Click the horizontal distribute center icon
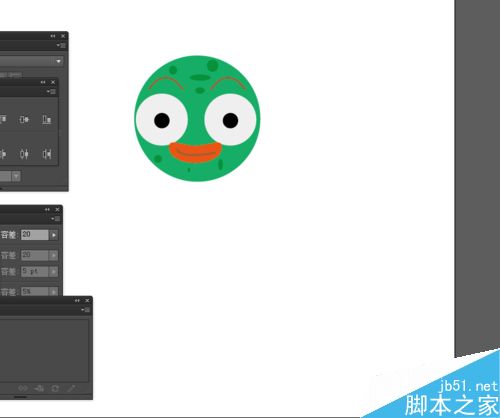500x418 pixels. pyautogui.click(x=24, y=154)
